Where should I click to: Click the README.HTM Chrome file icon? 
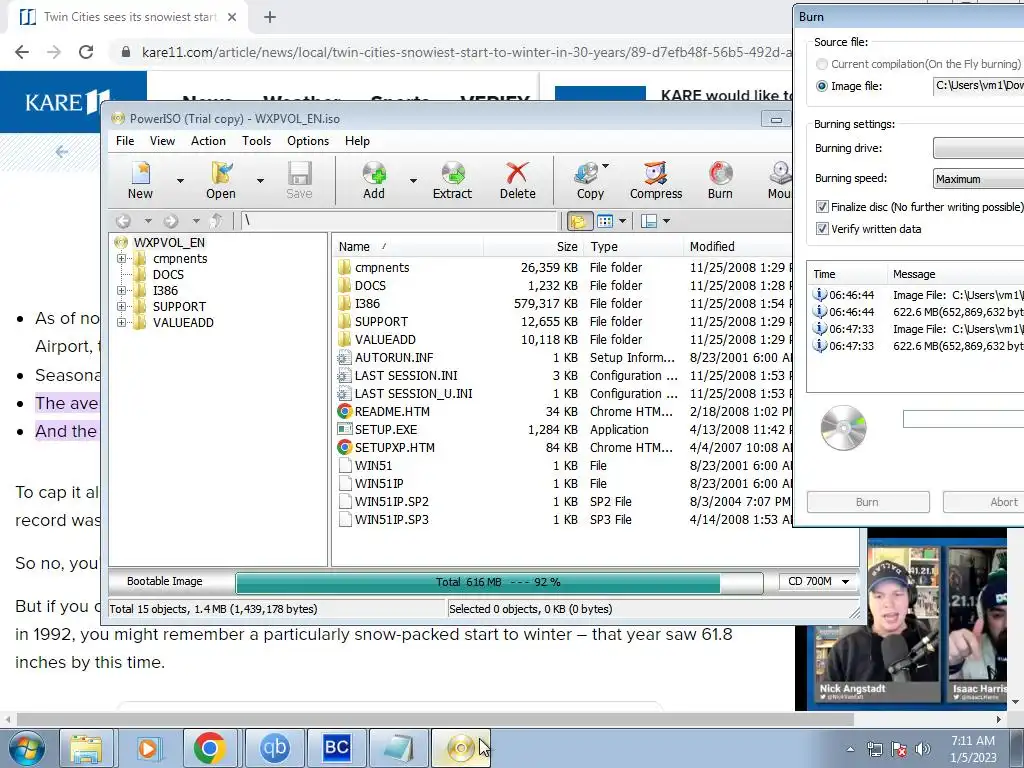(x=345, y=411)
